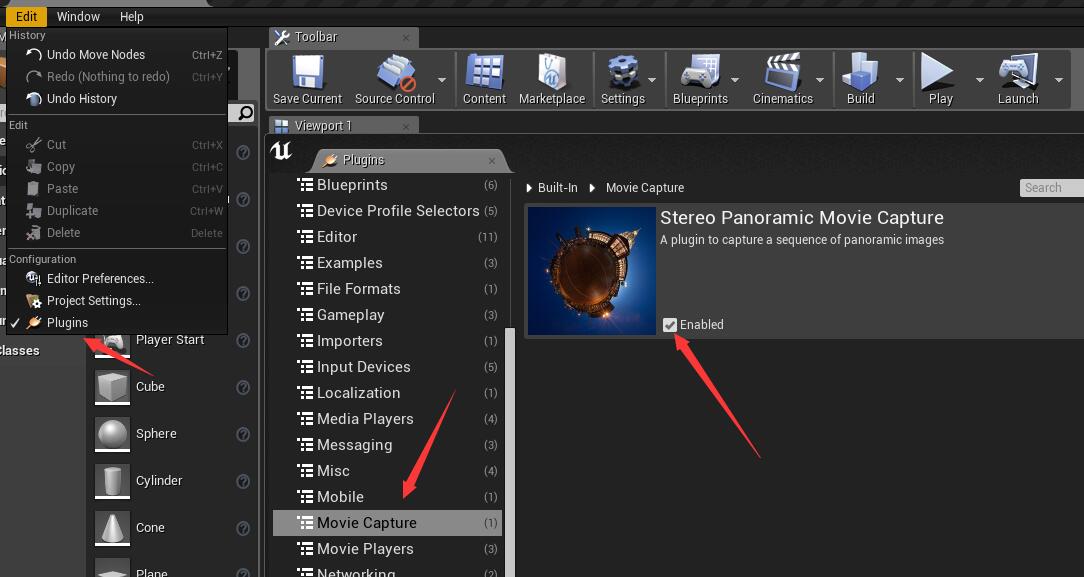Select the Movie Players category
Viewport: 1084px width, 577px height.
coord(387,549)
